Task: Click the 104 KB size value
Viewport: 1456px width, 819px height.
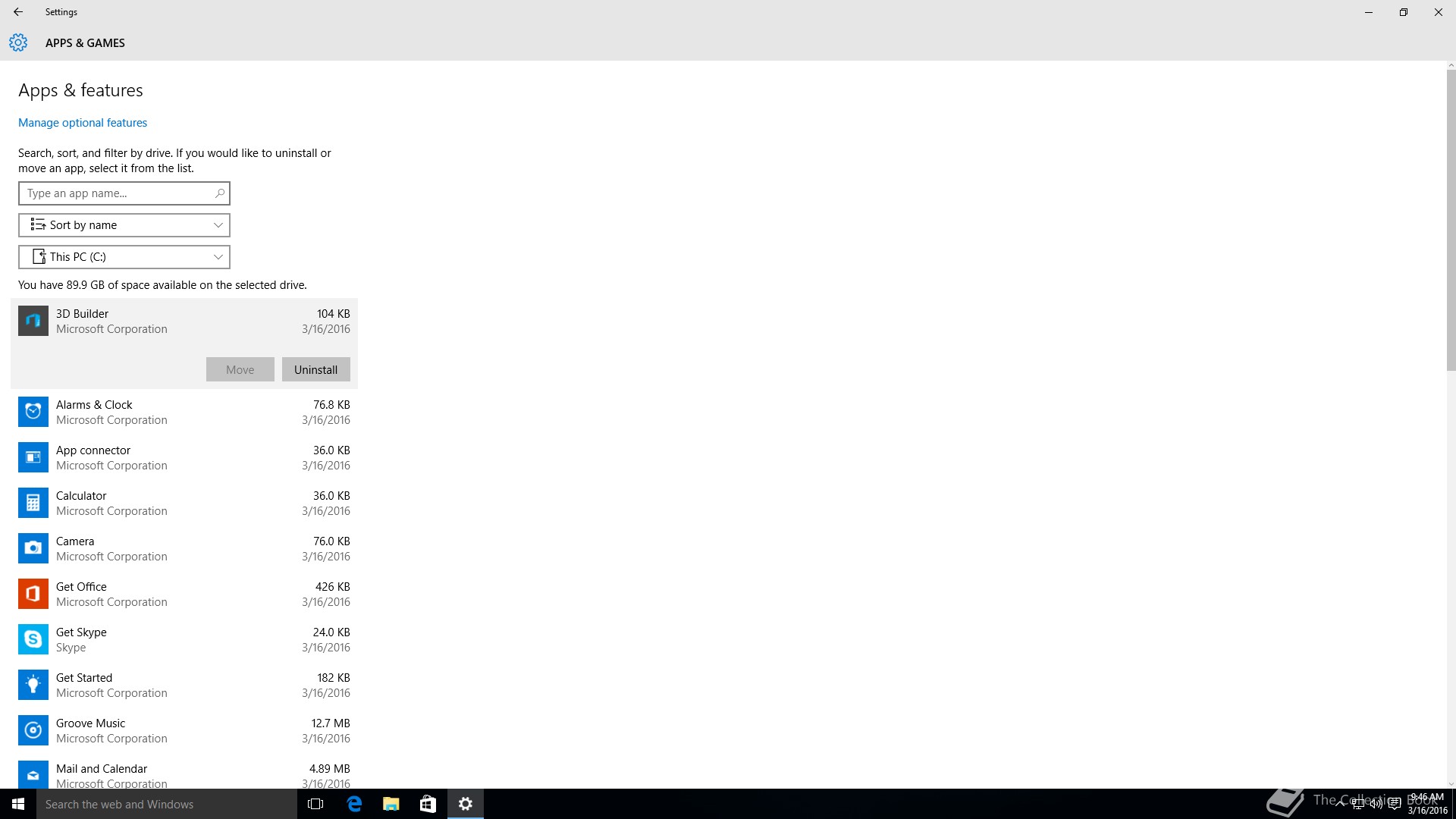Action: 334,314
